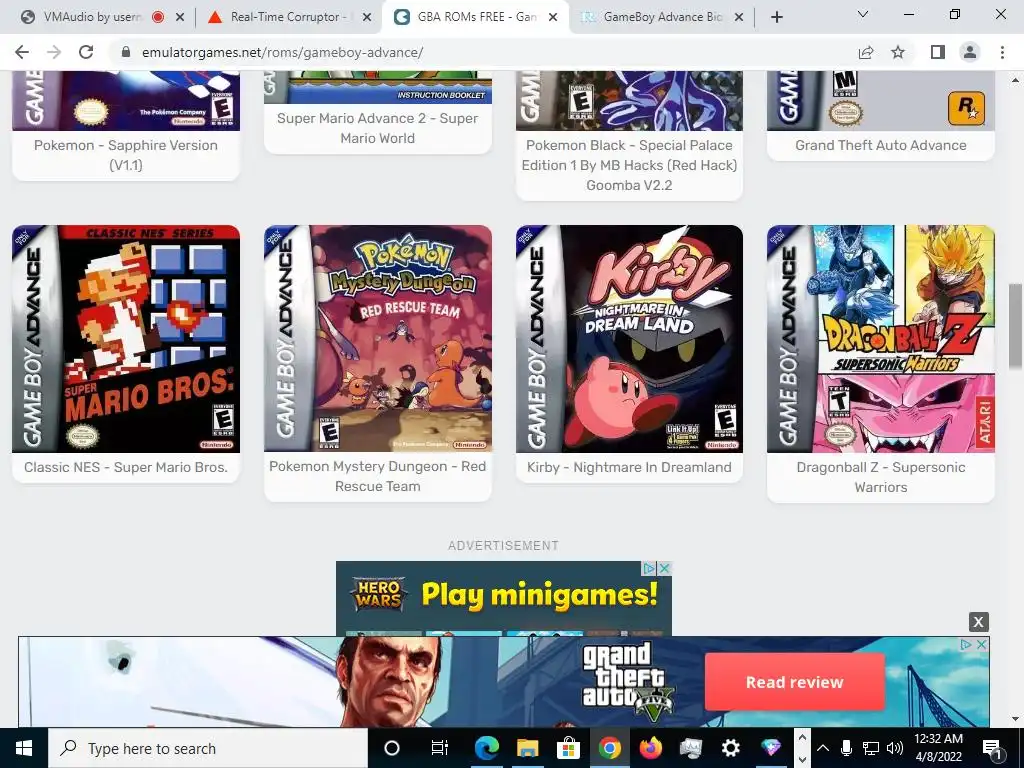The height and width of the screenshot is (768, 1024).
Task: Open the diamond-shaped app on taskbar
Action: coord(771,748)
